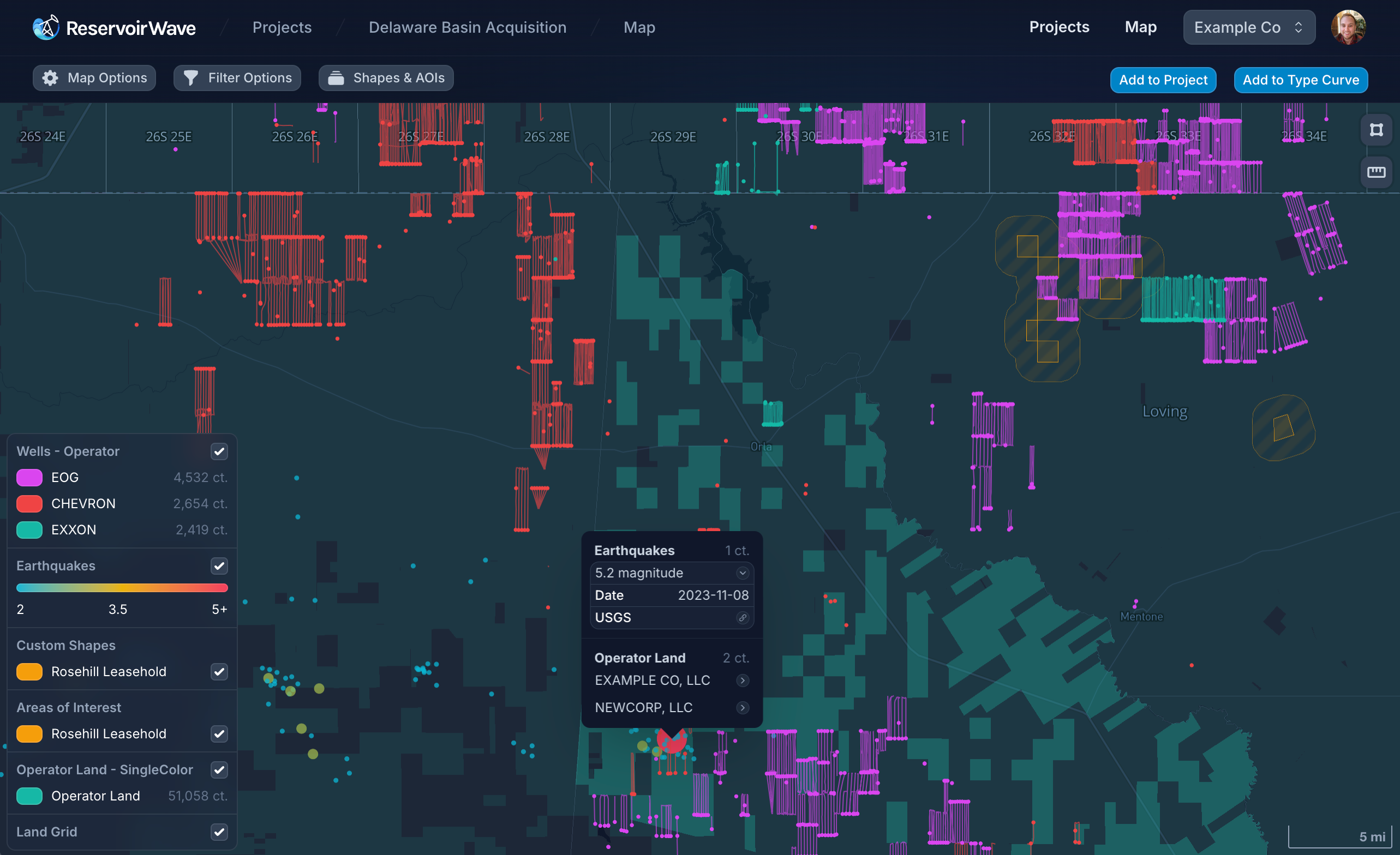This screenshot has height=855, width=1400.
Task: Click Add to Type Curve button
Action: point(1301,78)
